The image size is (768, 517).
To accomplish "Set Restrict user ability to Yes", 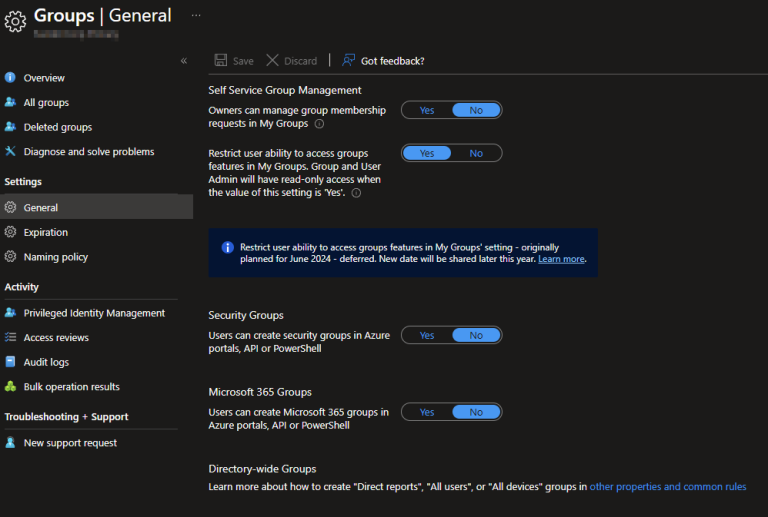I will click(x=427, y=153).
